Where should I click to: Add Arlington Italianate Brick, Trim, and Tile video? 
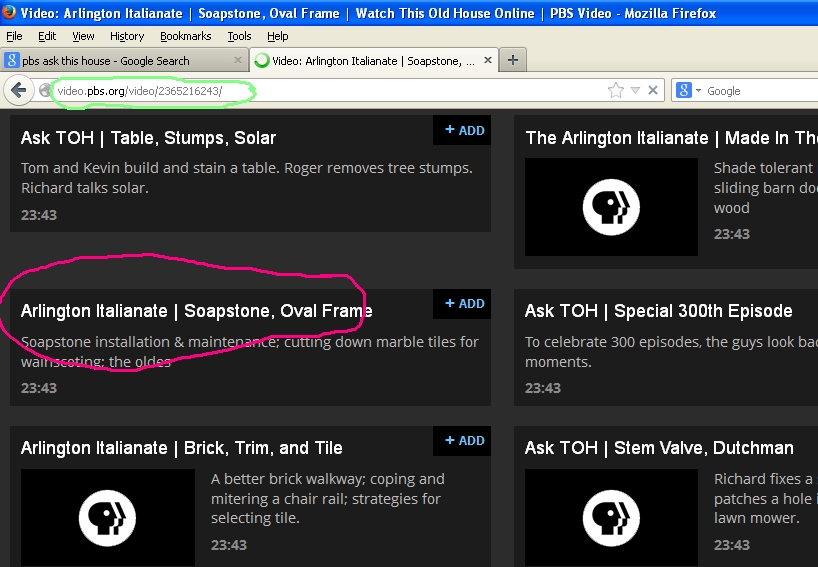pyautogui.click(x=464, y=441)
